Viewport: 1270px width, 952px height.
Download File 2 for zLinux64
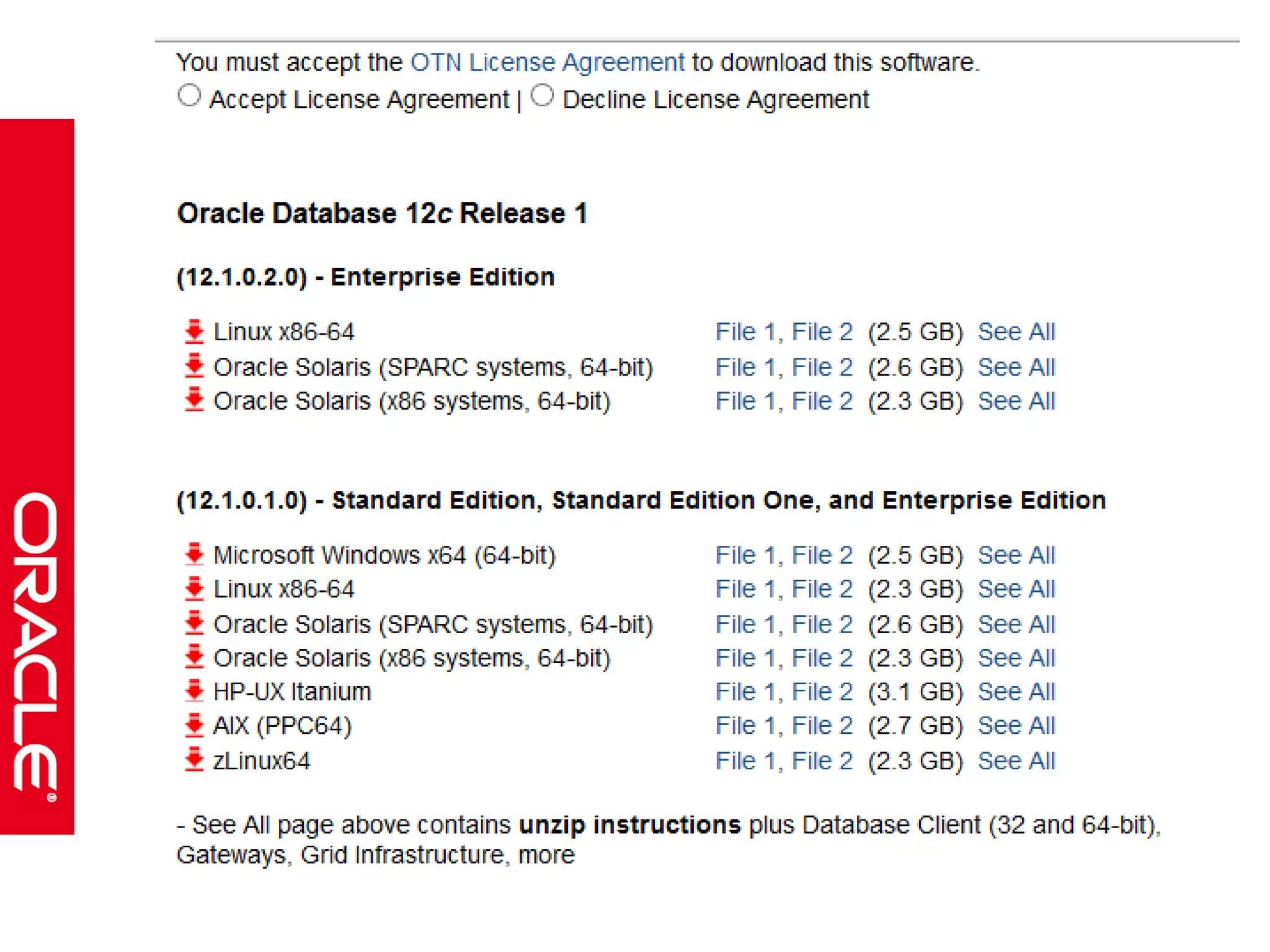822,761
